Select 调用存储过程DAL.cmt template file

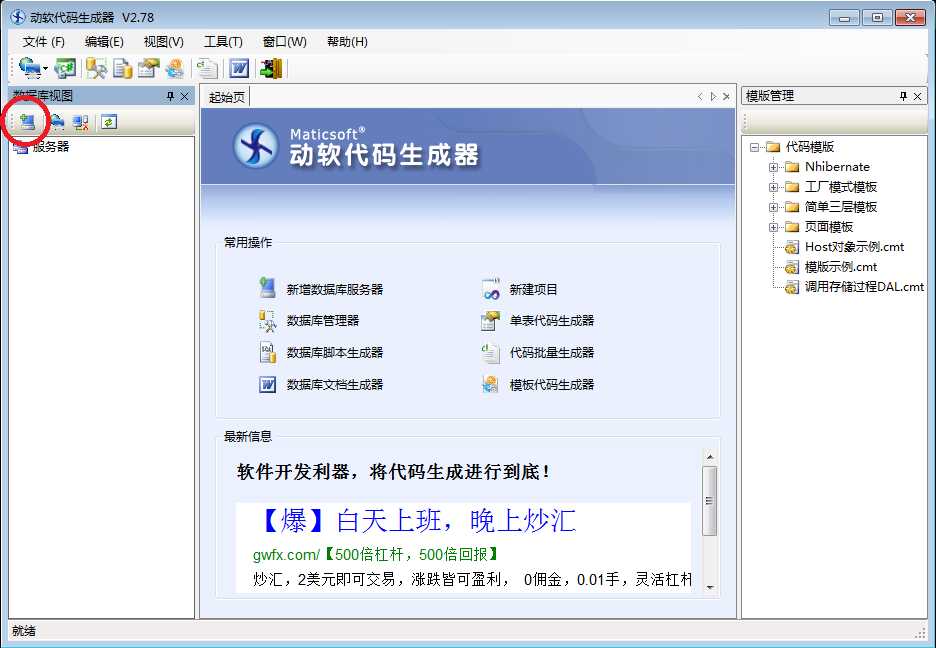864,287
